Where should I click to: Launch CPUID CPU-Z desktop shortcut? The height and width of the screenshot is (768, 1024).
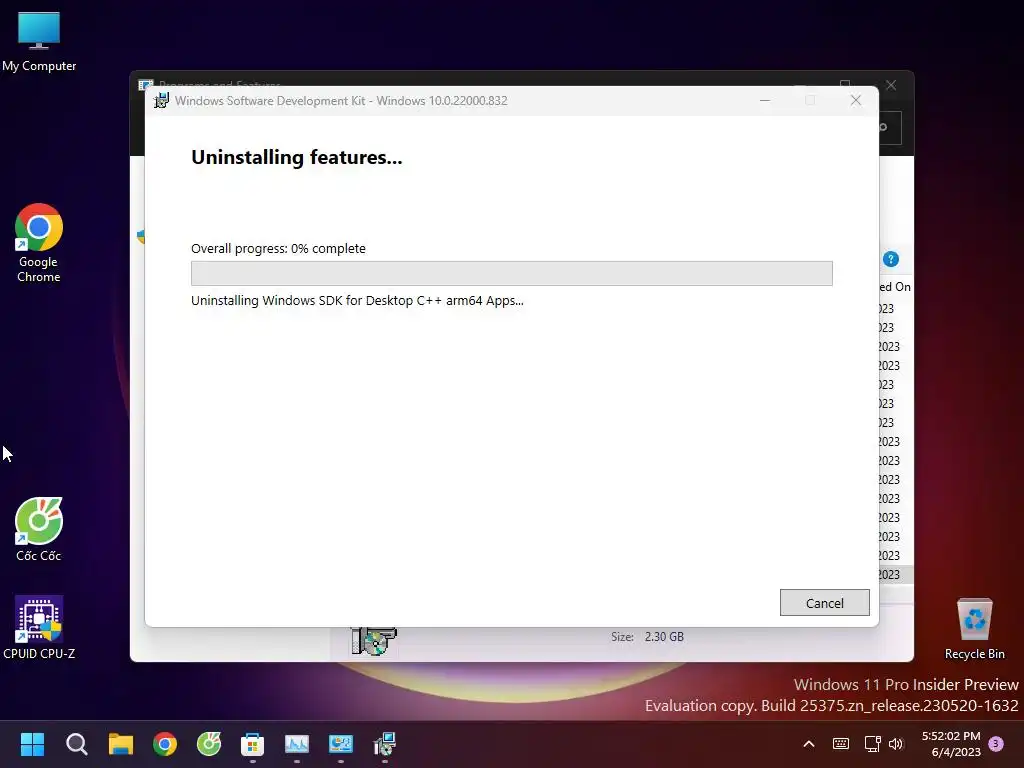[39, 628]
